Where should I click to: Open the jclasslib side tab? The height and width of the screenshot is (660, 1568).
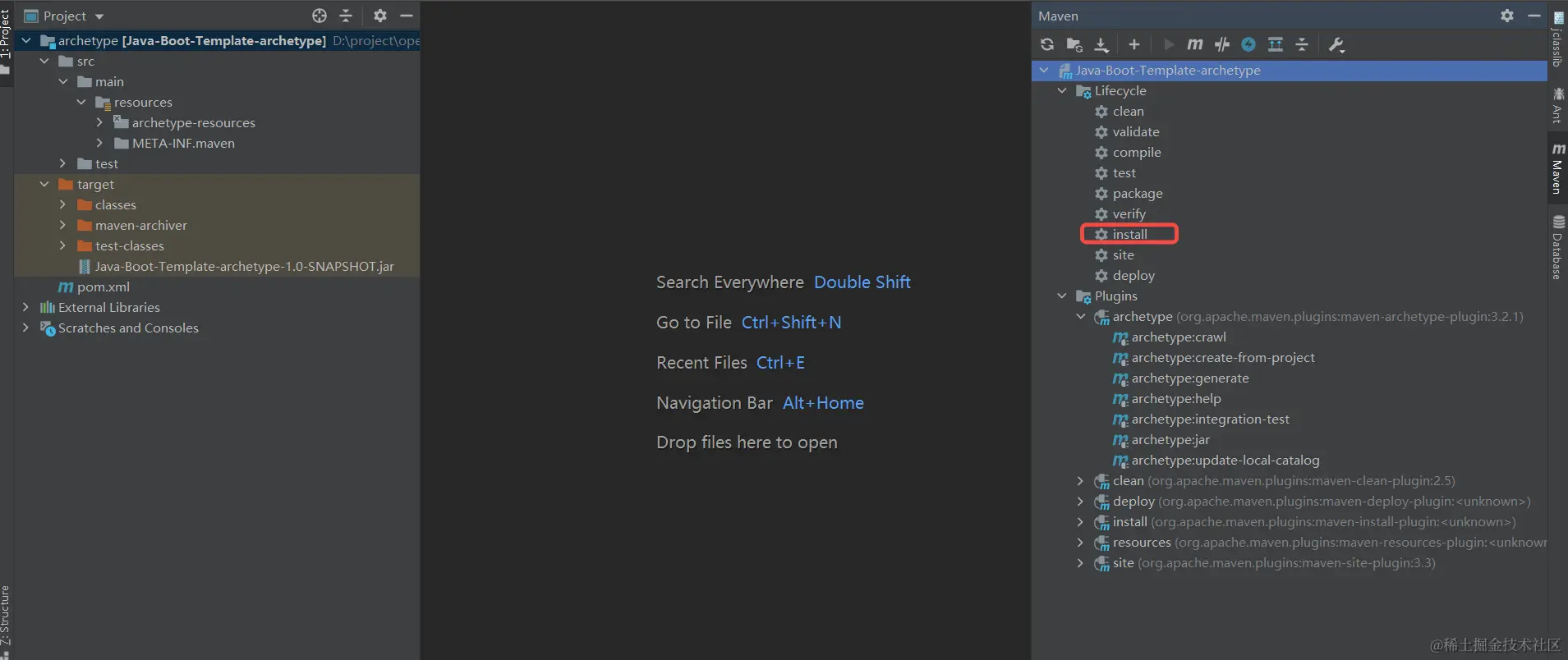click(1557, 39)
